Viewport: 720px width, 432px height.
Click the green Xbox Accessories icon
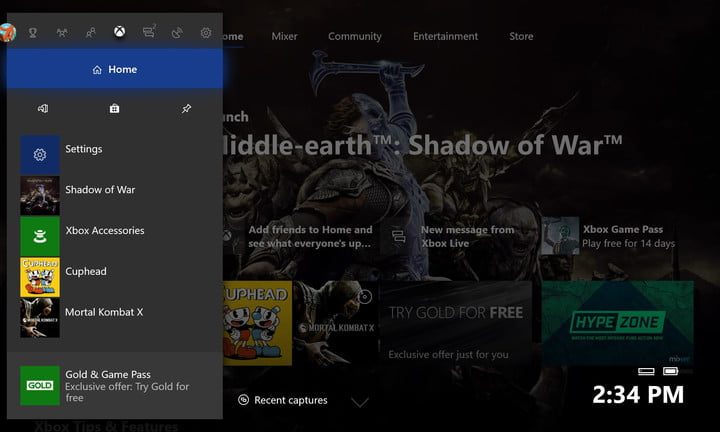tap(40, 236)
